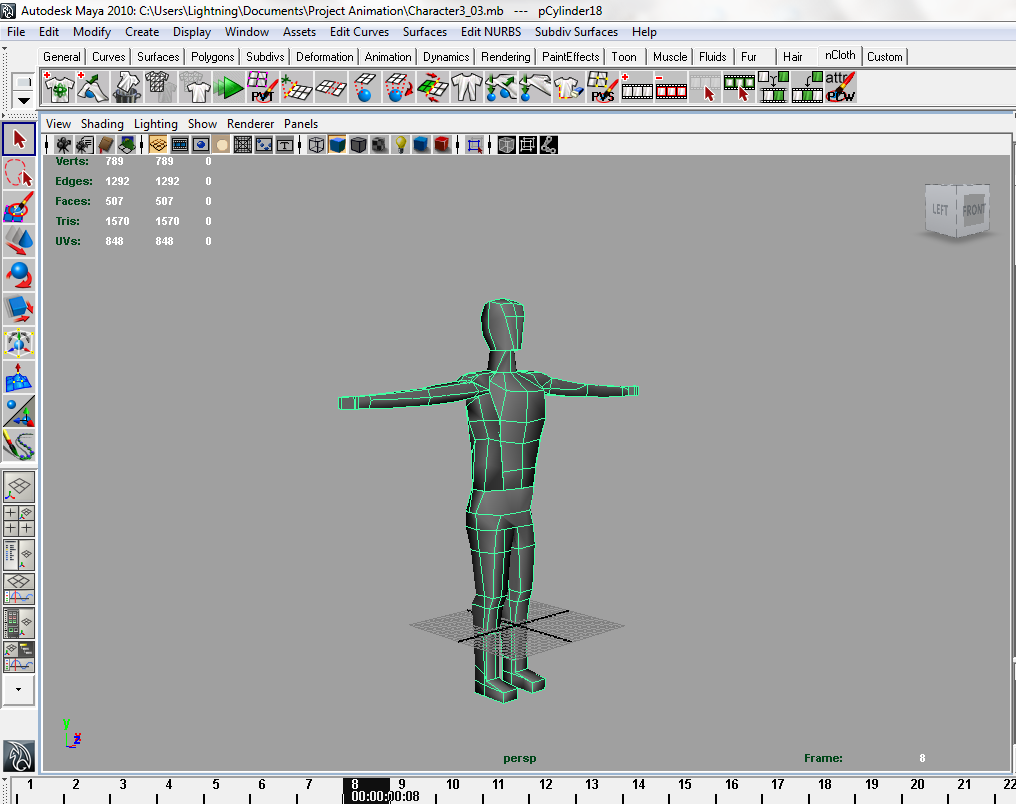Screen dimensions: 1016x804
Task: Open the Window menu
Action: point(247,32)
